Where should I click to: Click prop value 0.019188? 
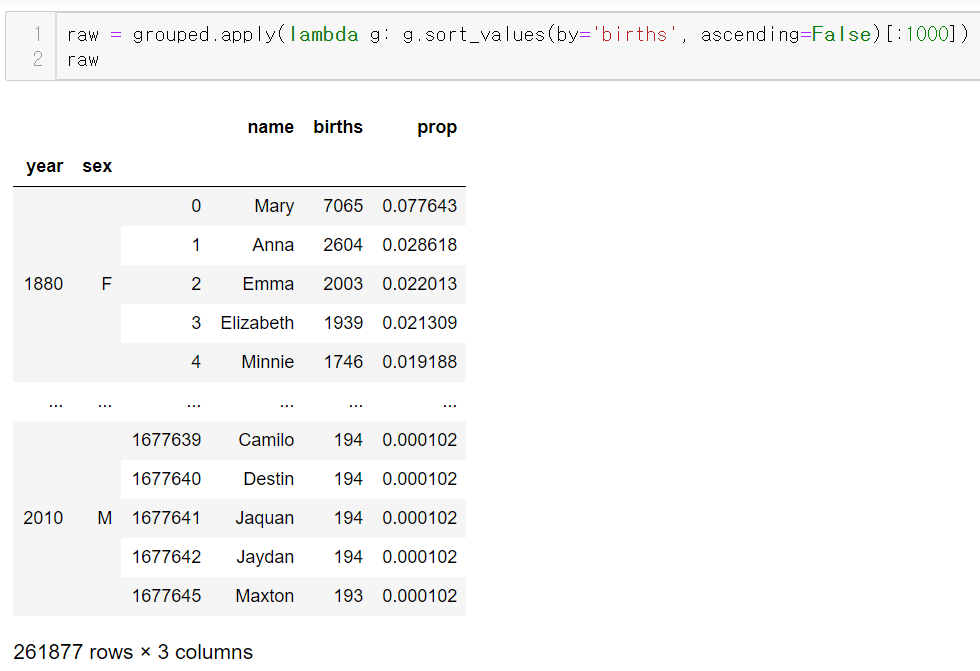click(419, 362)
